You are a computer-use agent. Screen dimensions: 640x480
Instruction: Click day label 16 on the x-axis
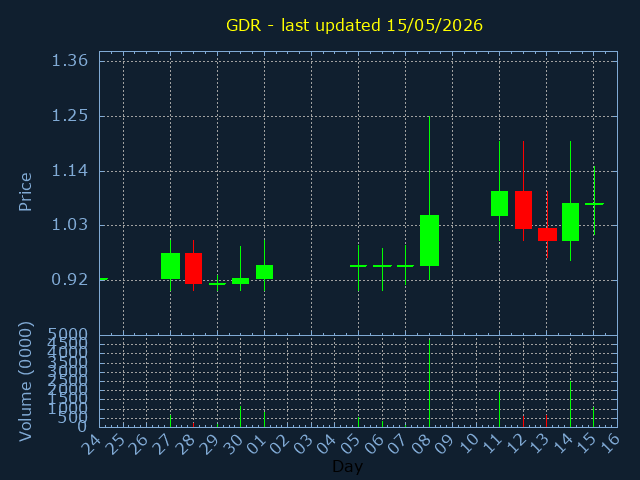[609, 444]
